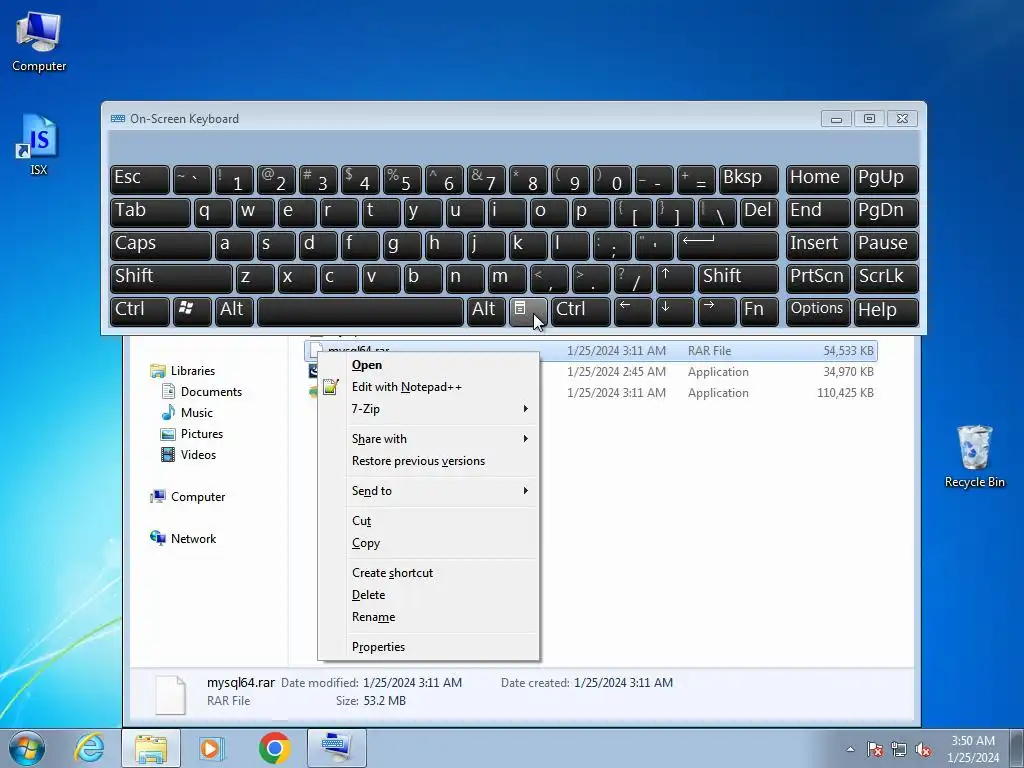Open Videos library in sidebar
The image size is (1024, 768).
pyautogui.click(x=189, y=455)
